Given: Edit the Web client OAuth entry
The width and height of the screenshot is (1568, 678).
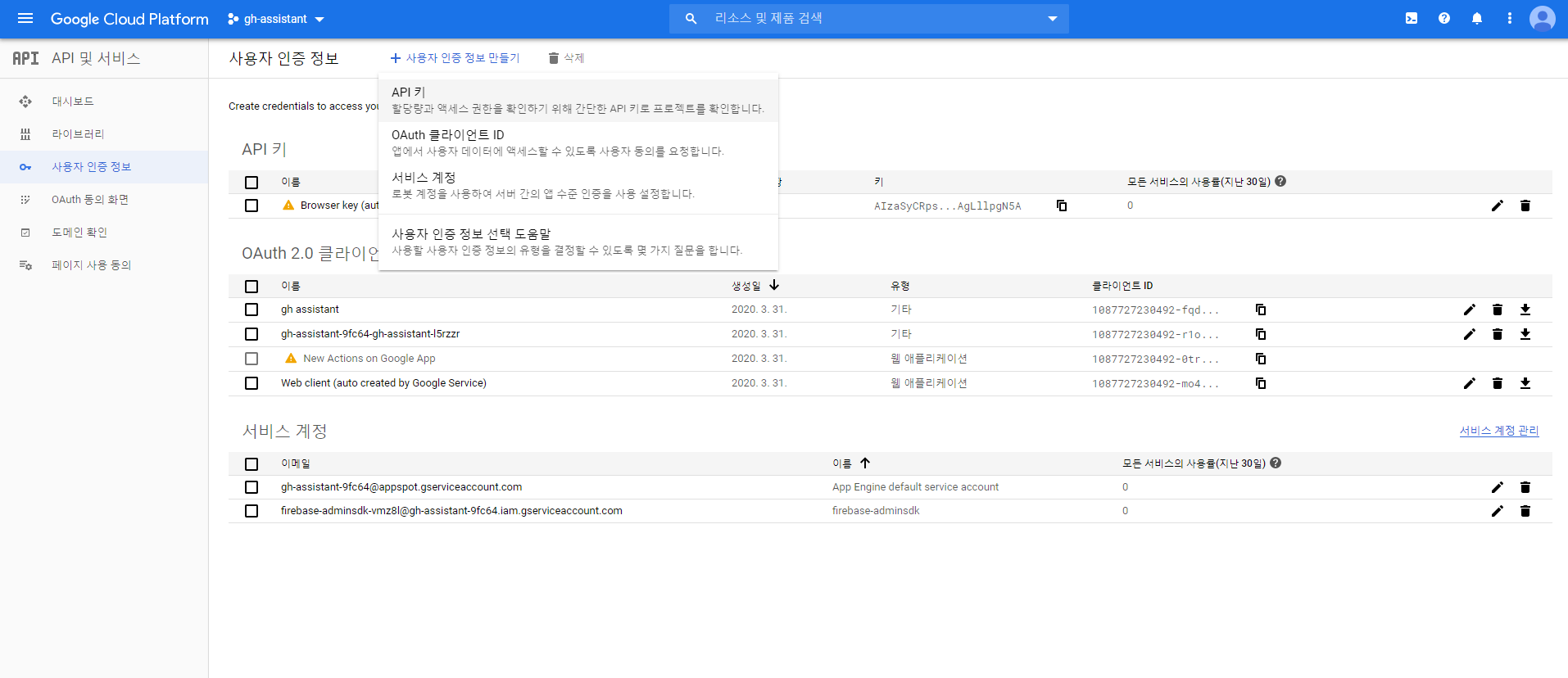Looking at the screenshot, I should tap(1470, 383).
